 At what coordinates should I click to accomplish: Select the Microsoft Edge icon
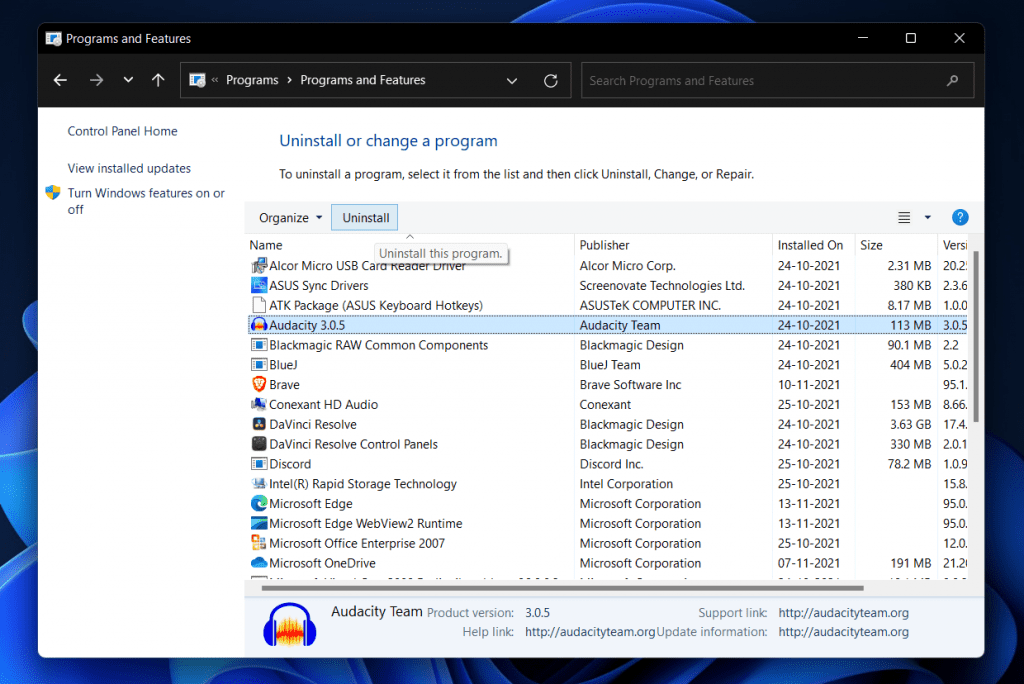tap(261, 503)
